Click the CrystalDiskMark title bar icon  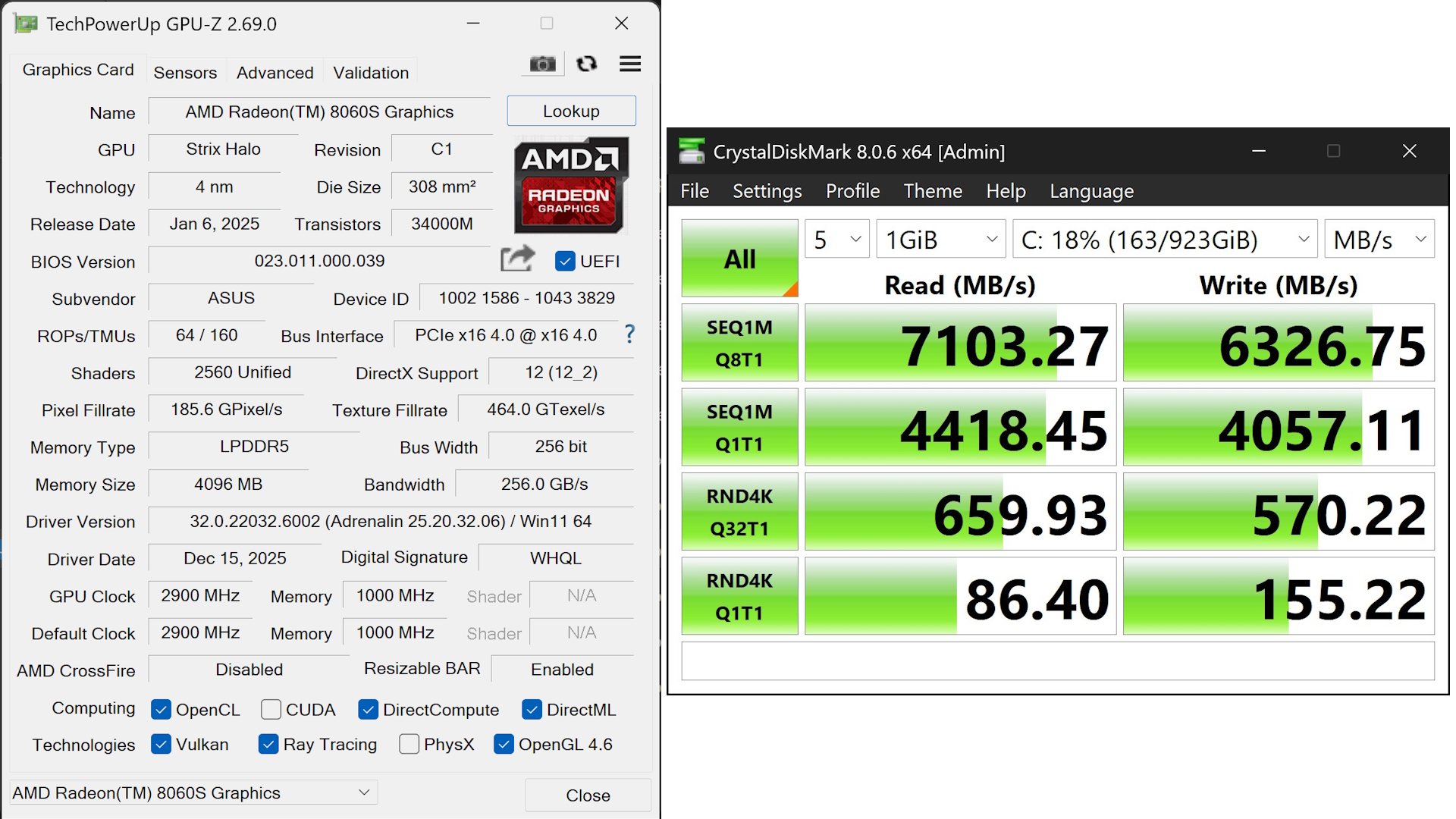pos(691,151)
